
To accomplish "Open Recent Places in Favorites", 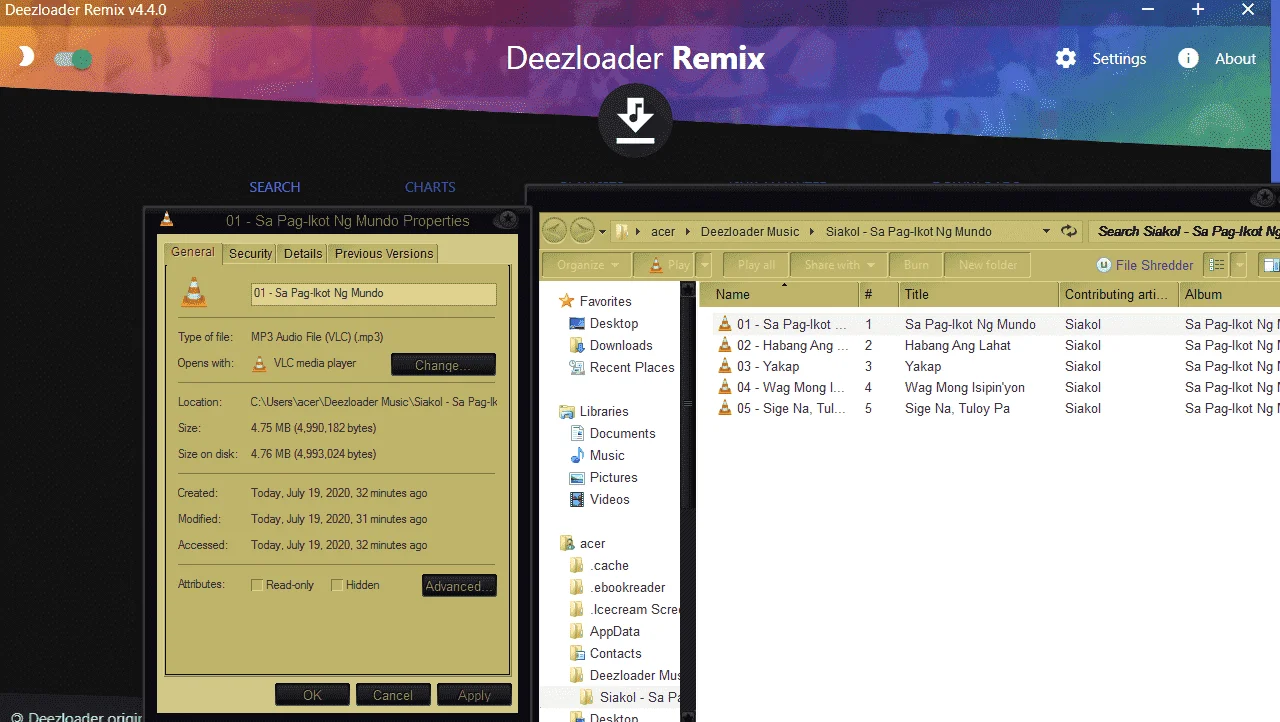I will [632, 367].
